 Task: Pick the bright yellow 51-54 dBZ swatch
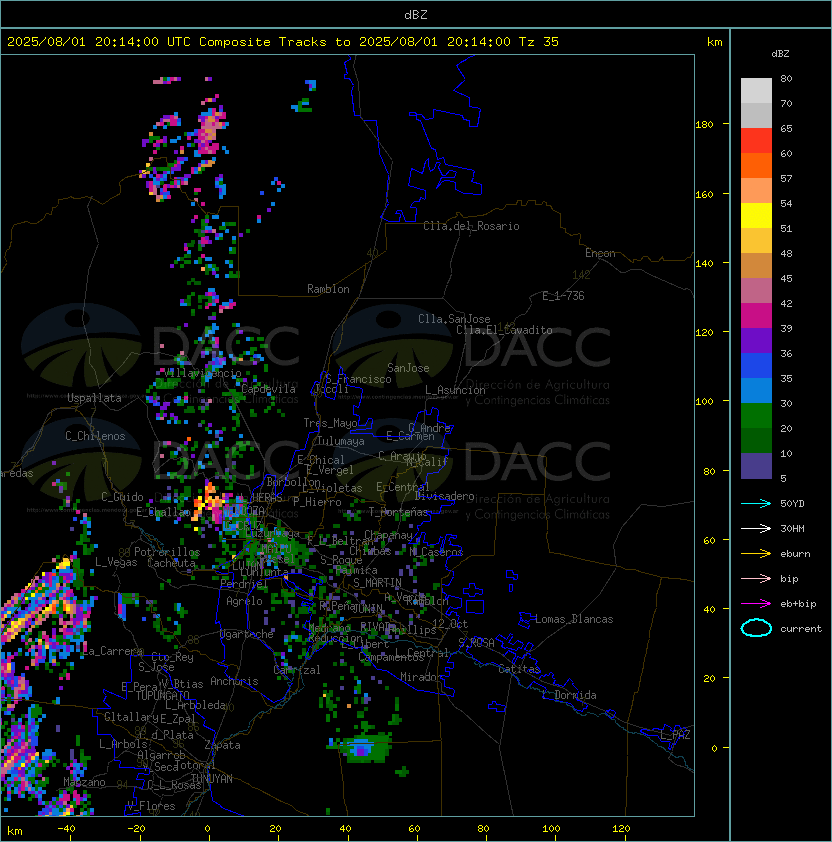coord(756,215)
